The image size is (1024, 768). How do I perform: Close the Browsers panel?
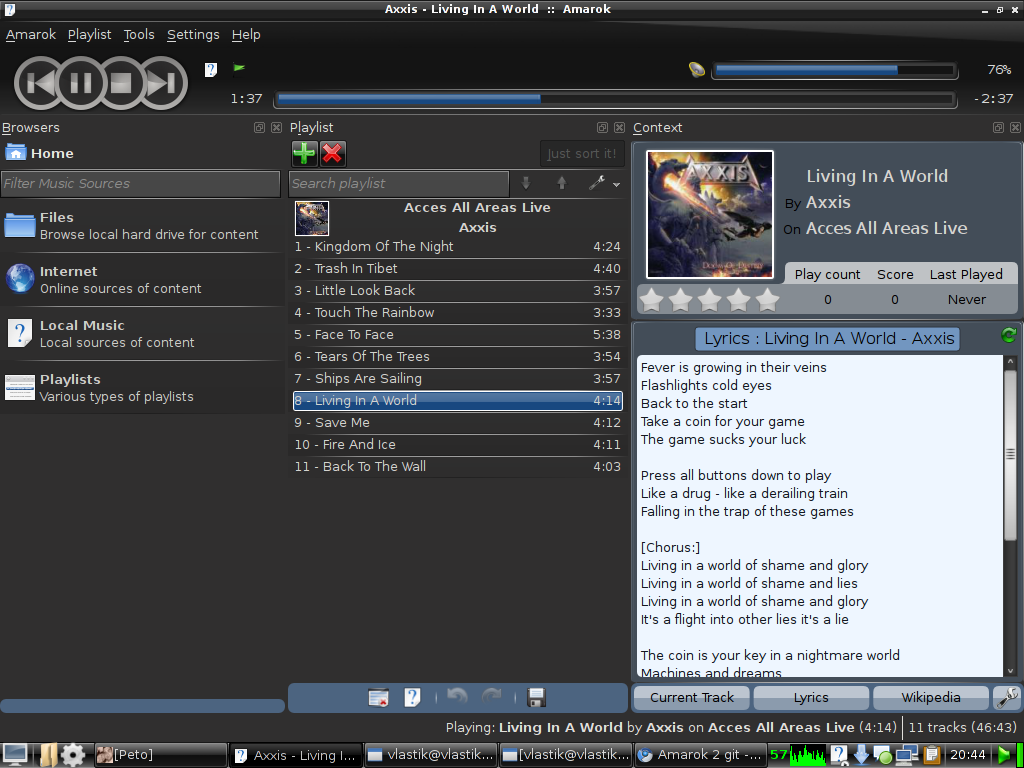(x=276, y=128)
